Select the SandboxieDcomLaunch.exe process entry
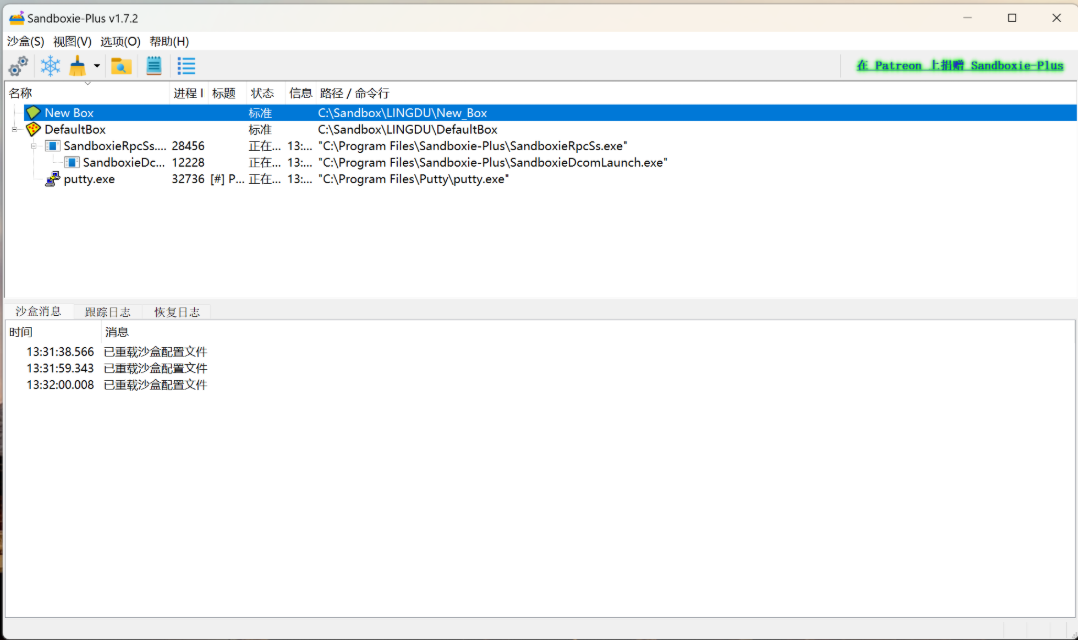 tap(120, 162)
